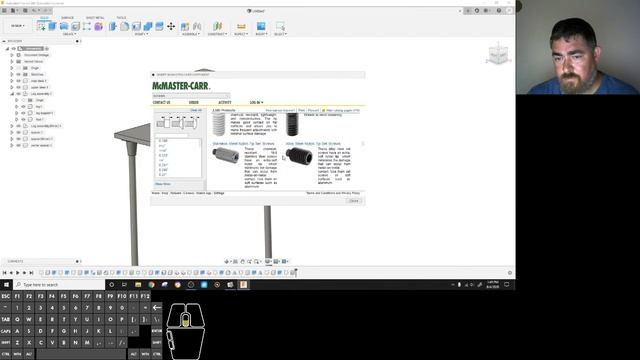This screenshot has width=640, height=360.
Task: Select the Press Pull tool
Action: (113, 27)
